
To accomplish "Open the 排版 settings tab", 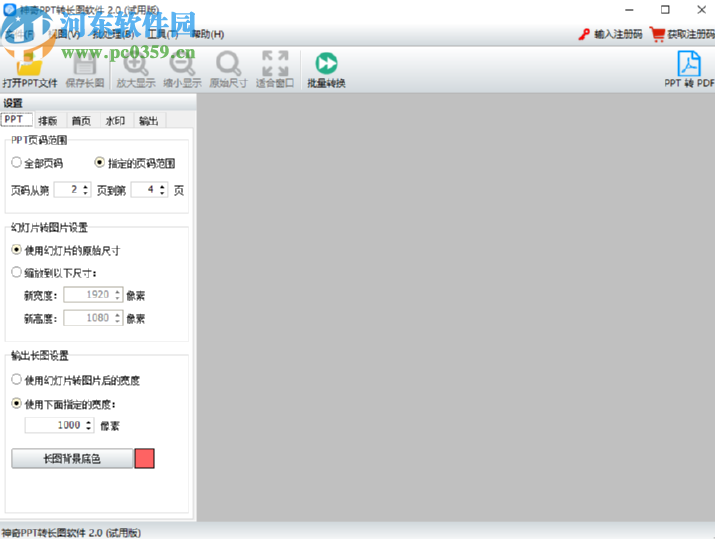I will click(48, 120).
